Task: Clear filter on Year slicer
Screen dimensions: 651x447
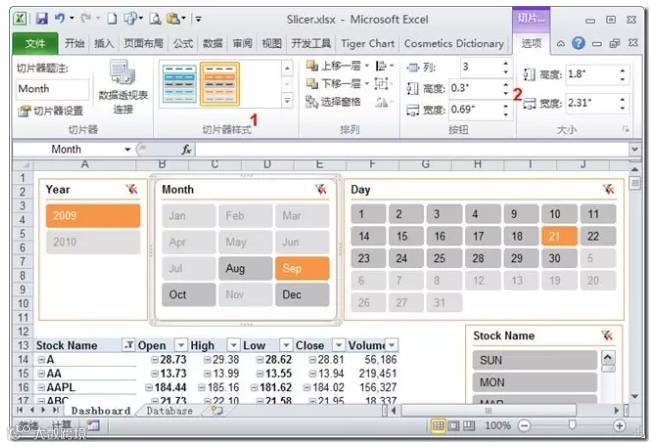Action: coord(132,190)
